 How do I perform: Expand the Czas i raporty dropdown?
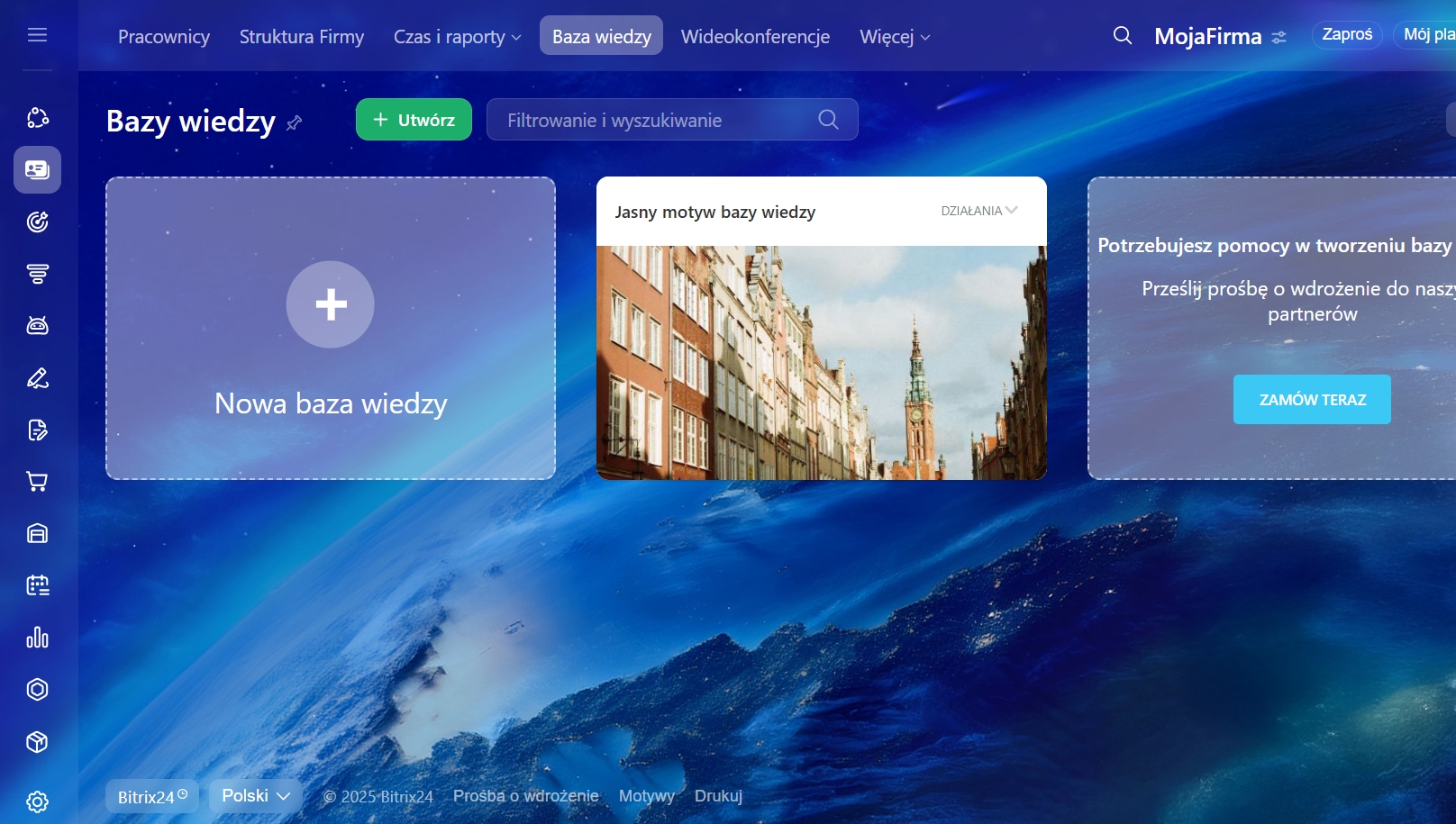457,37
